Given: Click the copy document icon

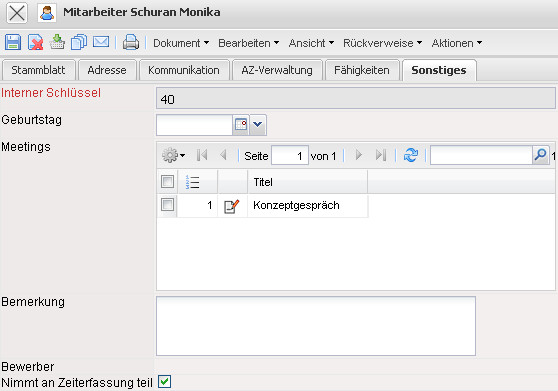Looking at the screenshot, I should pos(79,42).
